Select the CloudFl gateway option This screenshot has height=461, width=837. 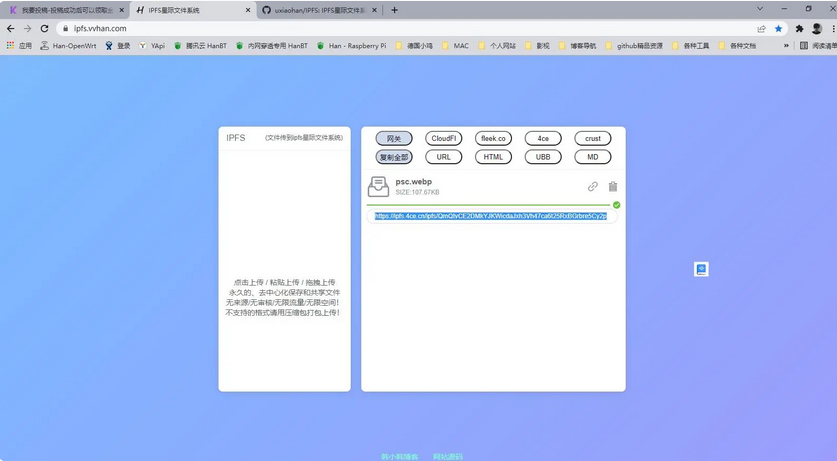[x=443, y=139]
